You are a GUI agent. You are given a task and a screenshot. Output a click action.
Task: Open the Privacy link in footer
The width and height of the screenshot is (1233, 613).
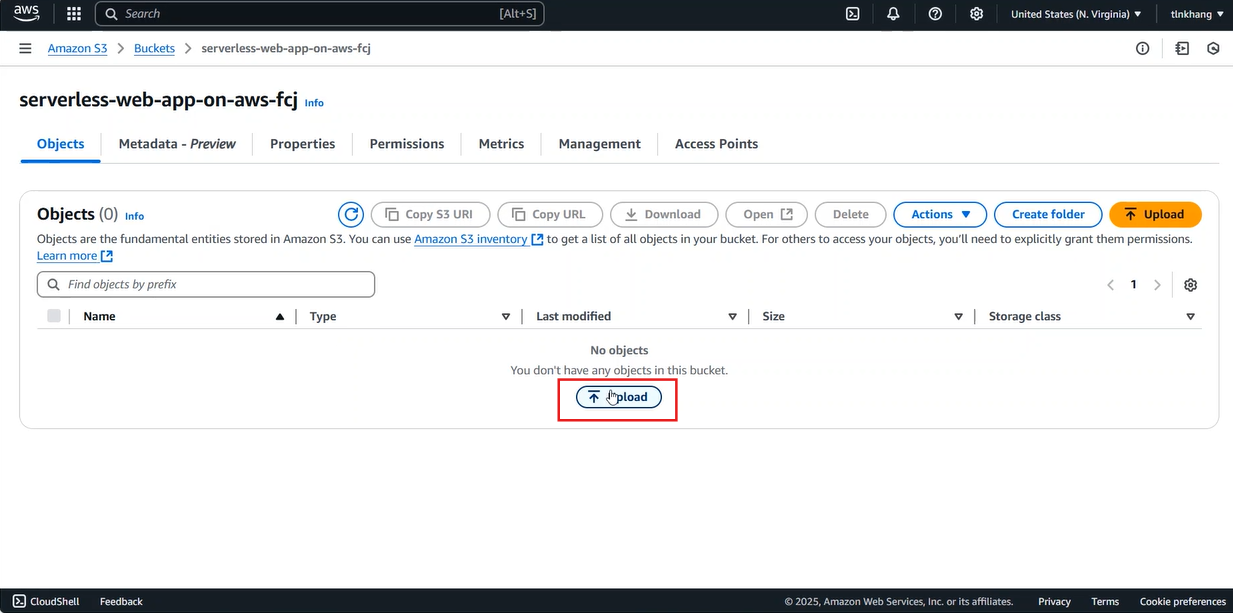click(x=1054, y=601)
